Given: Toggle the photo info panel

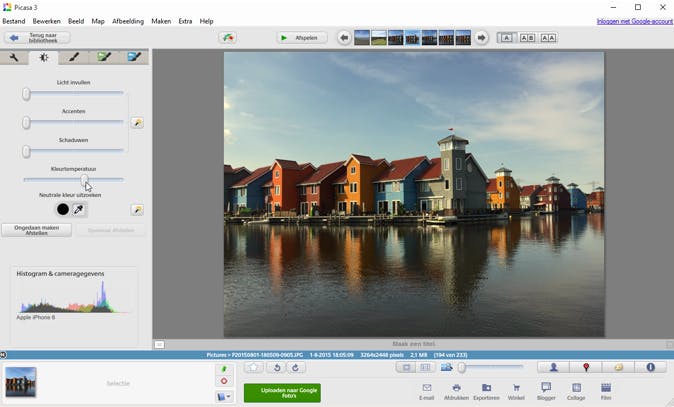Looking at the screenshot, I should point(650,367).
